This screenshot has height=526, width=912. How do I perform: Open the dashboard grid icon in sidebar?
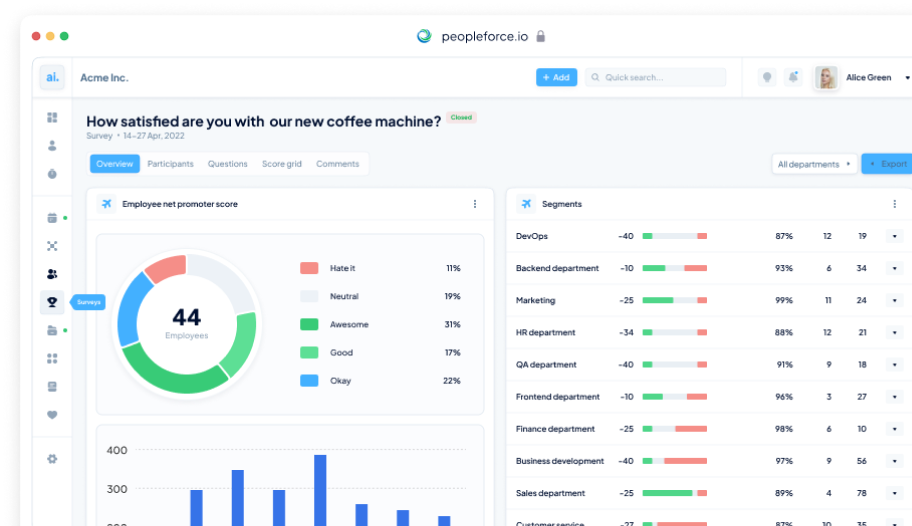[x=52, y=118]
